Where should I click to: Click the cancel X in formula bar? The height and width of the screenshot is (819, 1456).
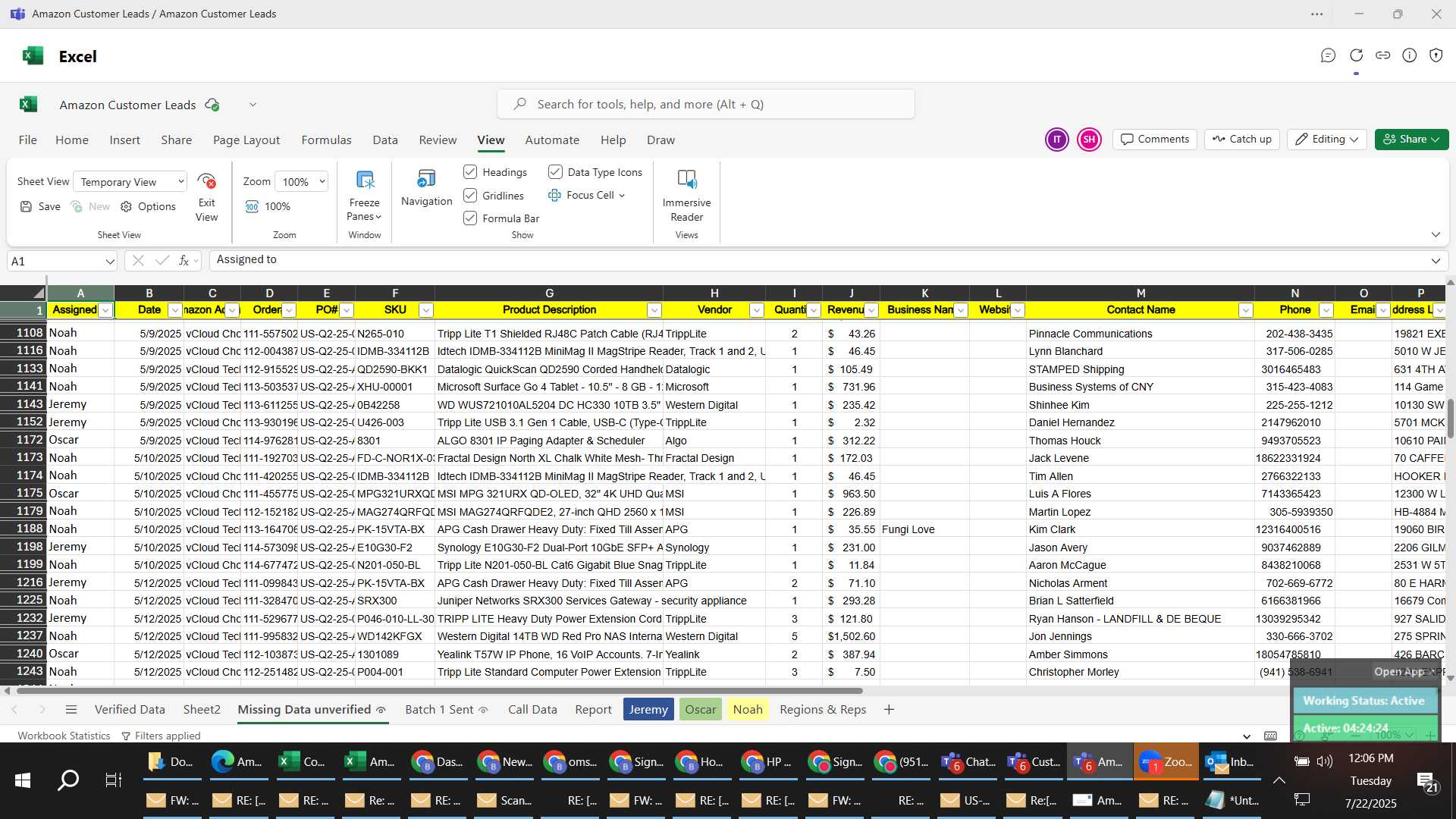tap(137, 260)
